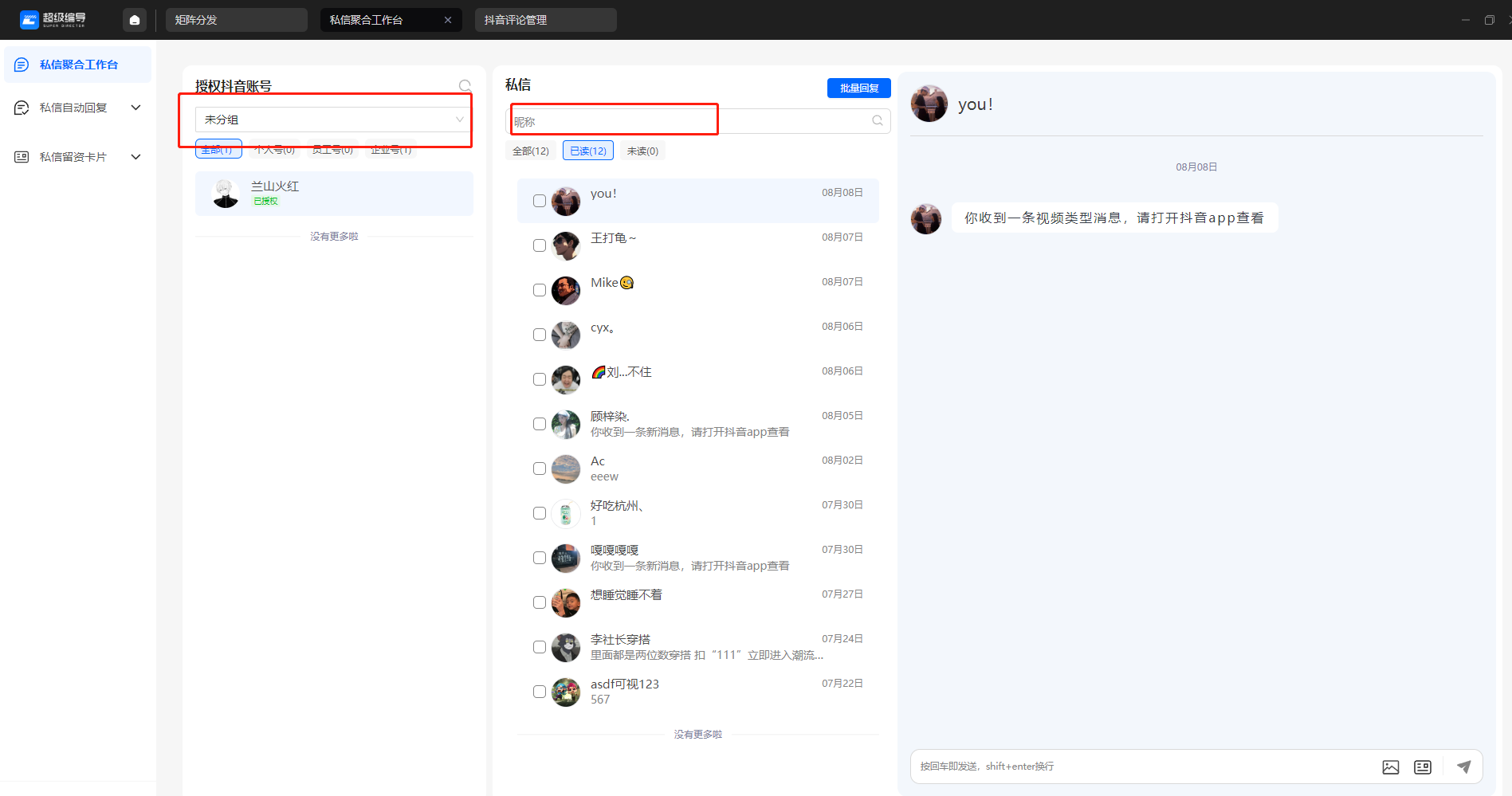Open the home icon in title bar

135,20
